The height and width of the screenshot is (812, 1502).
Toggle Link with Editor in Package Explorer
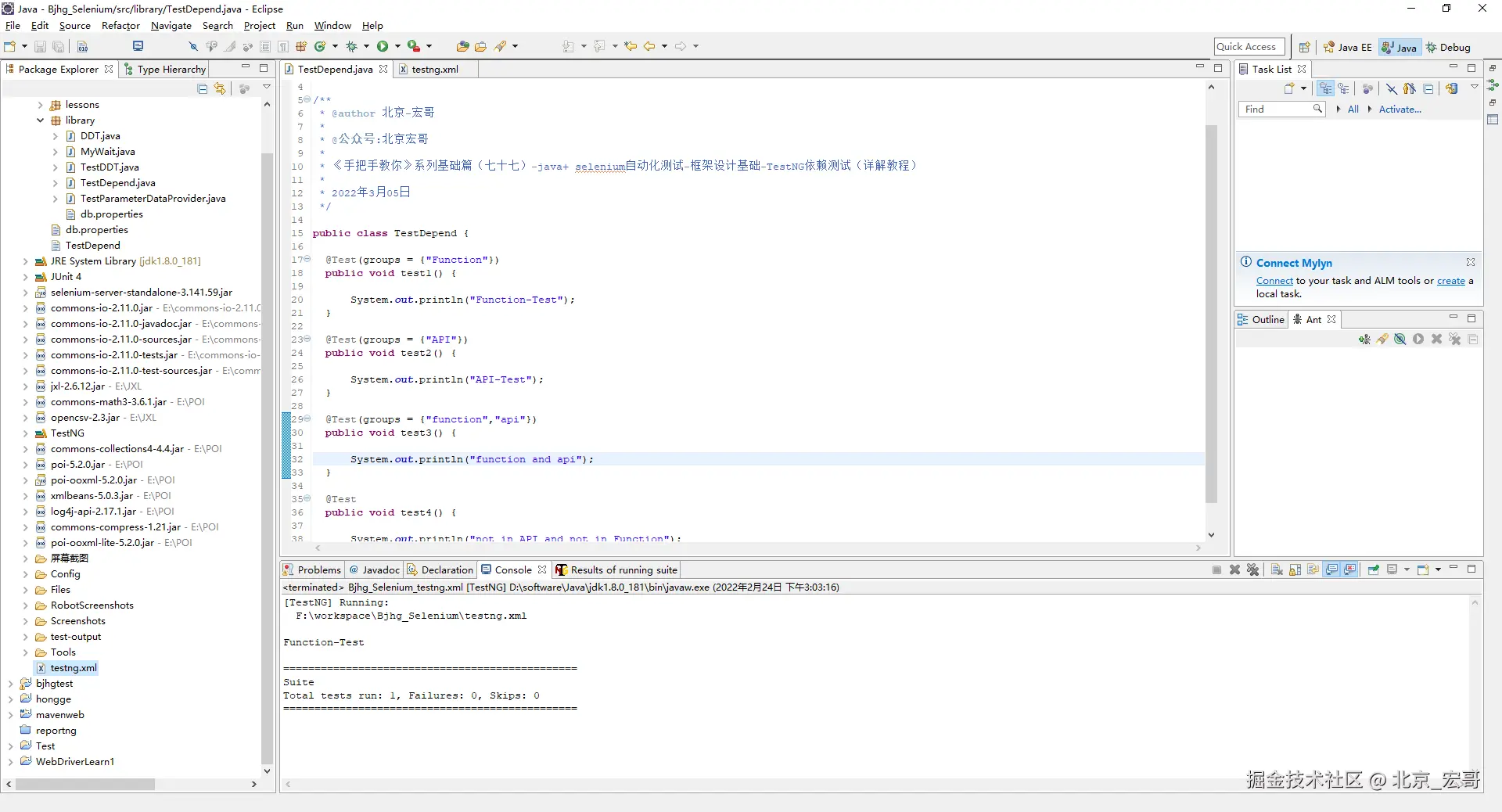tap(221, 88)
